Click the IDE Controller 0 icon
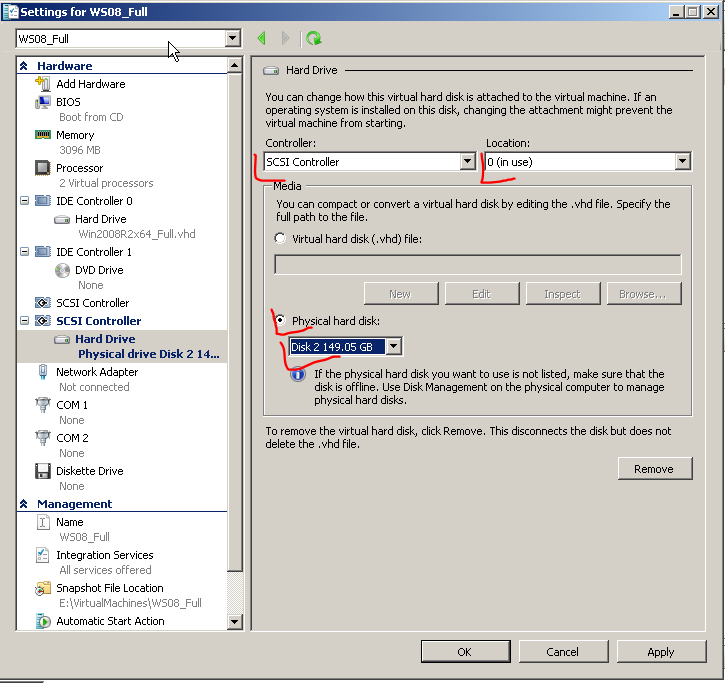Screen dimensions: 725x683 pyautogui.click(x=43, y=201)
